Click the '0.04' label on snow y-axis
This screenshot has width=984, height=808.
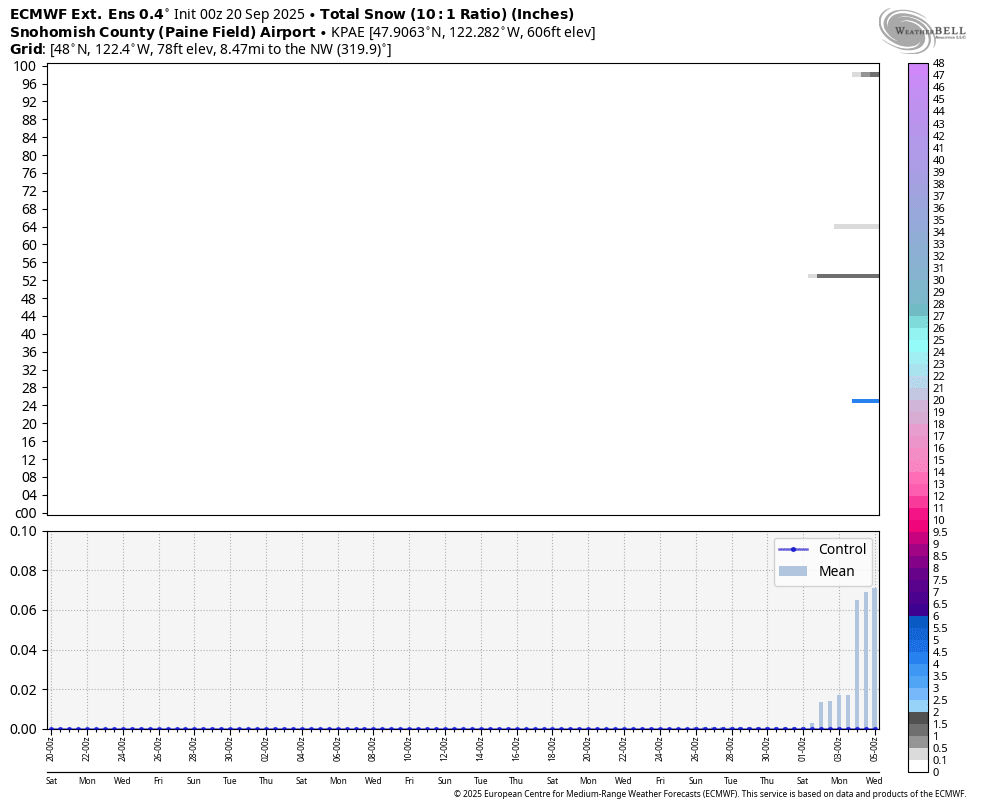(23, 650)
